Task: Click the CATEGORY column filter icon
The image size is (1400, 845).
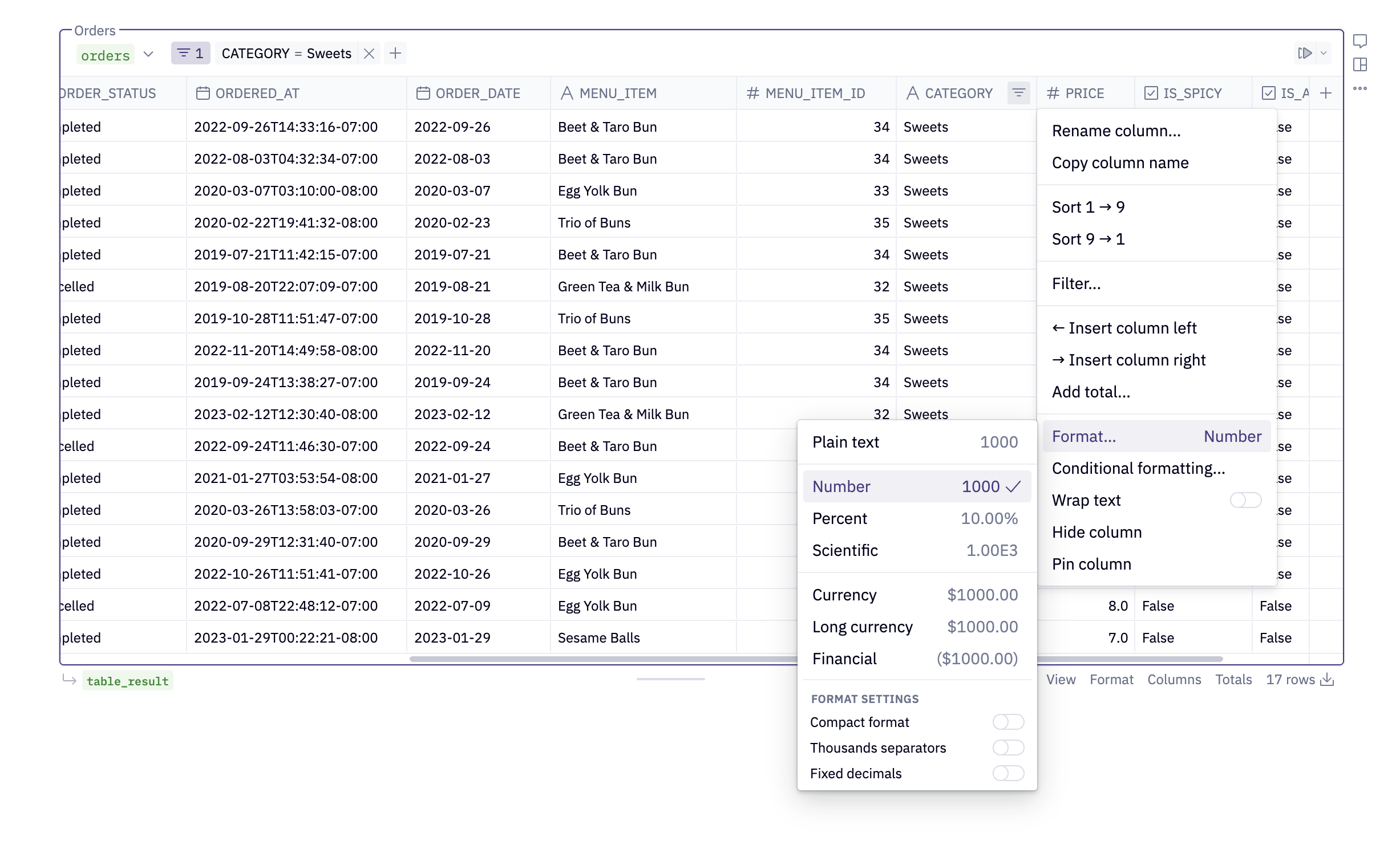Action: pyautogui.click(x=1018, y=93)
